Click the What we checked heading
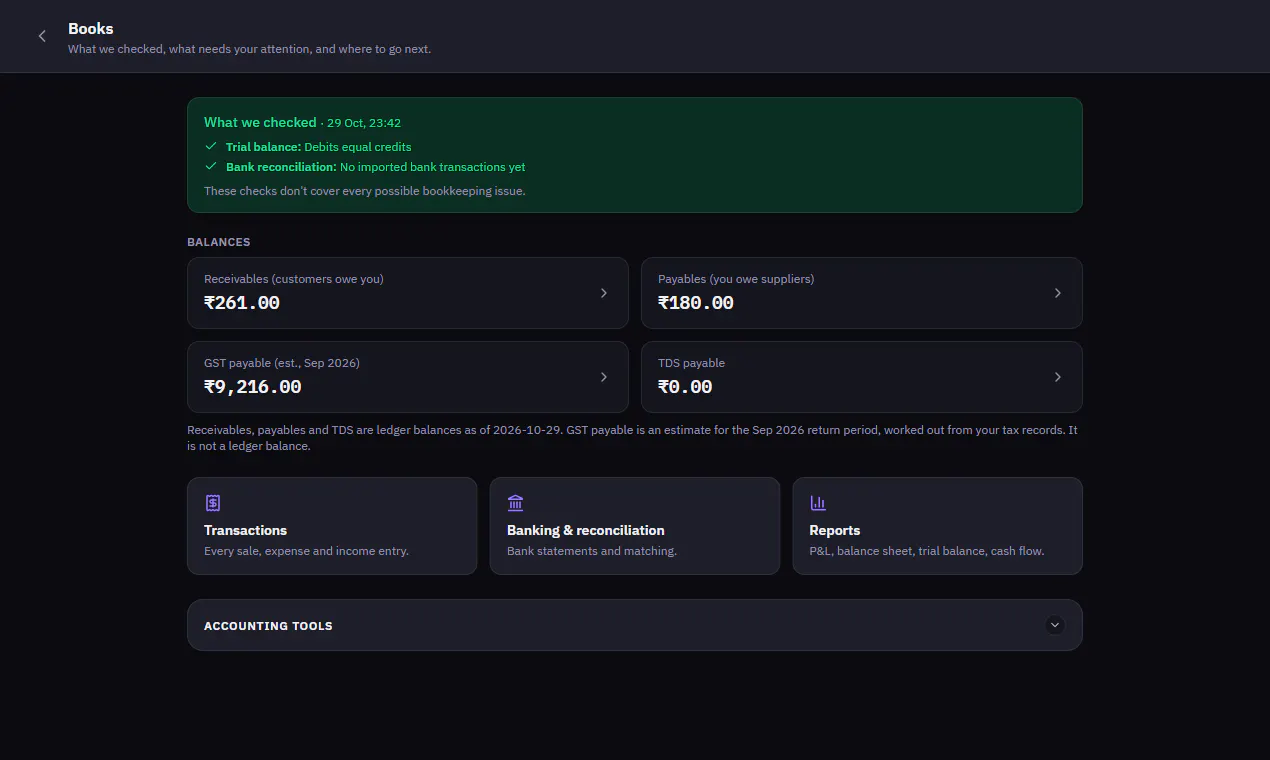This screenshot has width=1270, height=760. 260,122
